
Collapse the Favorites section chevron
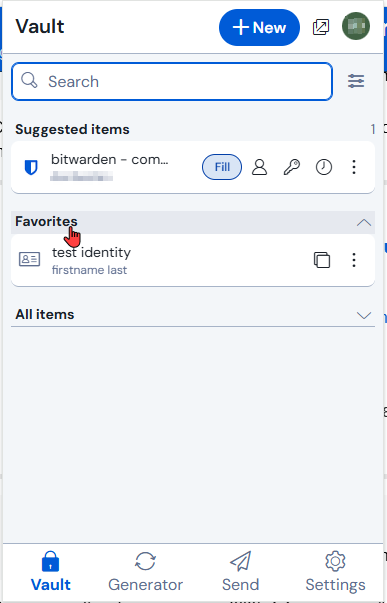point(364,223)
